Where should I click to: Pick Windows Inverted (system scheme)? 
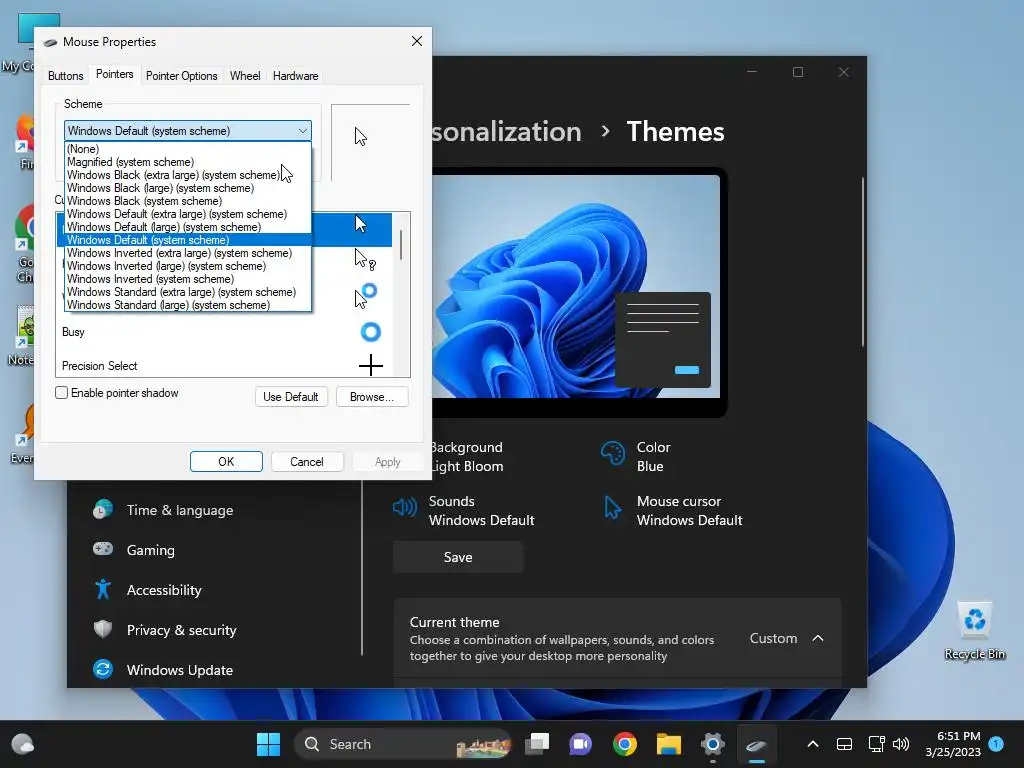[188, 280]
